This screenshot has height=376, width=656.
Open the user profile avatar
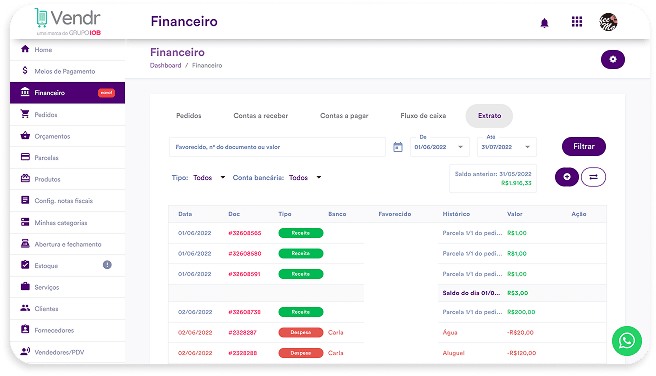[x=608, y=22]
